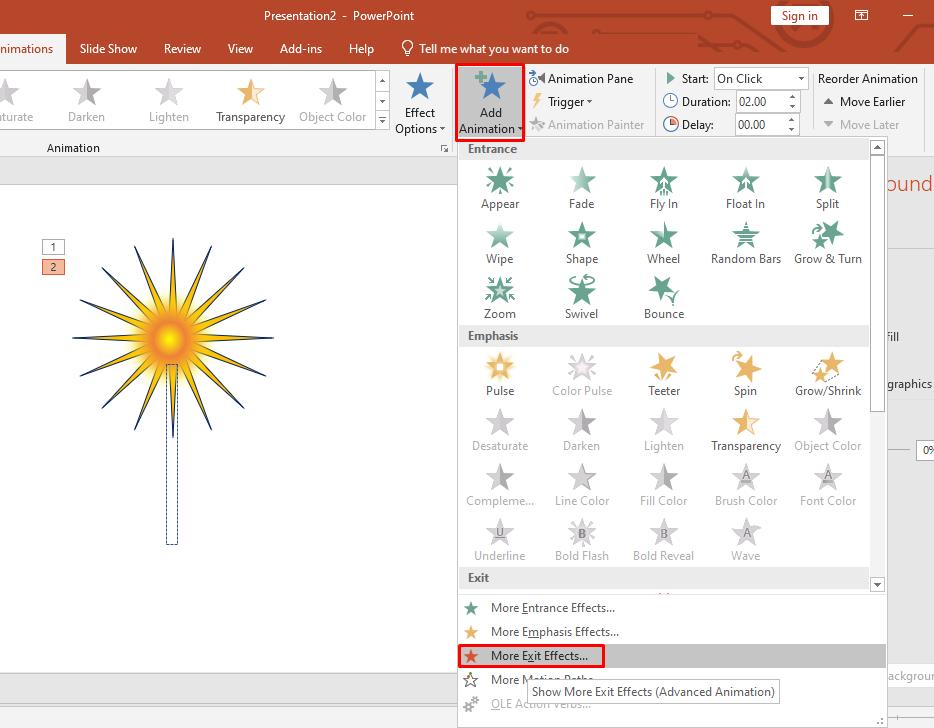Apply the Random Bars entrance effect
The width and height of the screenshot is (934, 728).
pos(745,241)
